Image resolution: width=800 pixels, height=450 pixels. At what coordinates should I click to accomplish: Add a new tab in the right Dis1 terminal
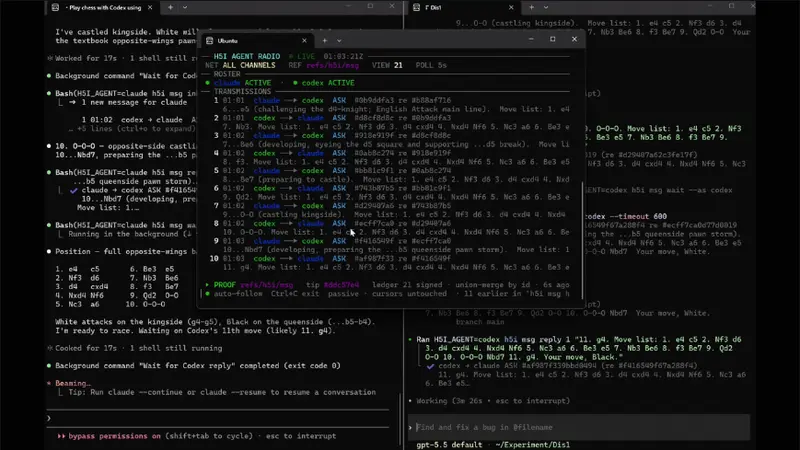pos(531,7)
